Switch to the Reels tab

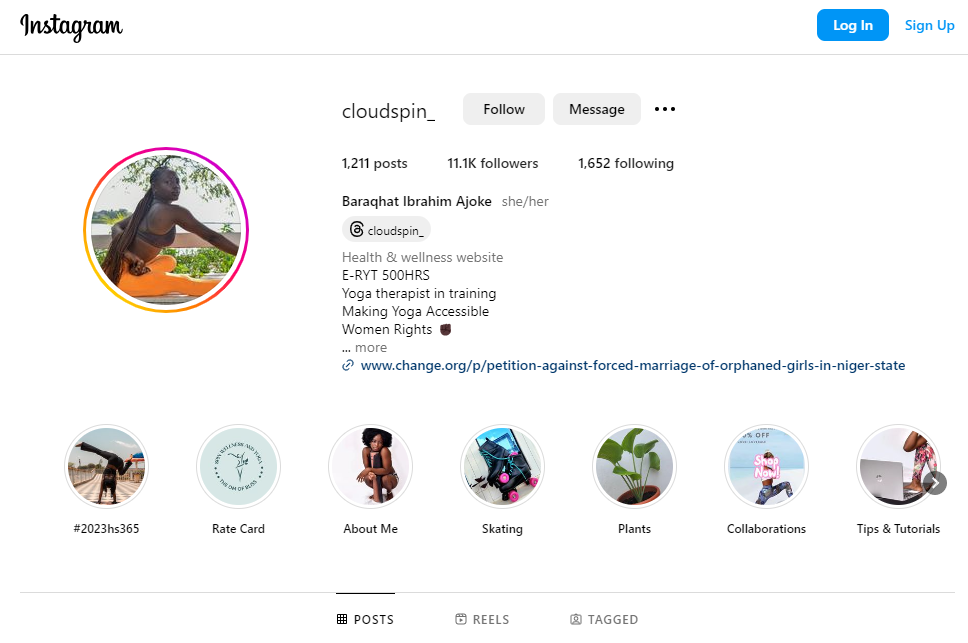(x=482, y=619)
